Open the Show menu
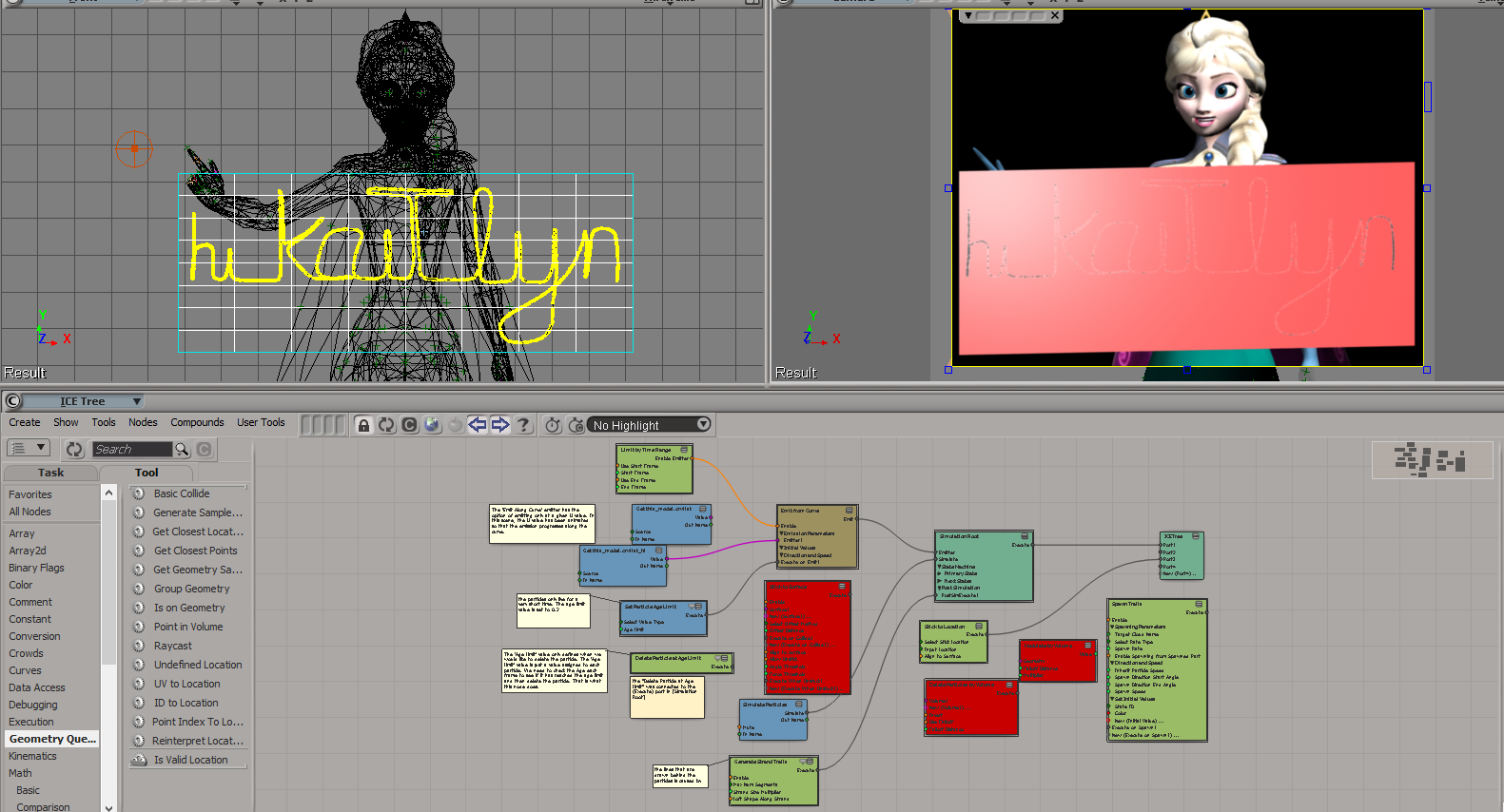The width and height of the screenshot is (1504, 812). click(66, 422)
